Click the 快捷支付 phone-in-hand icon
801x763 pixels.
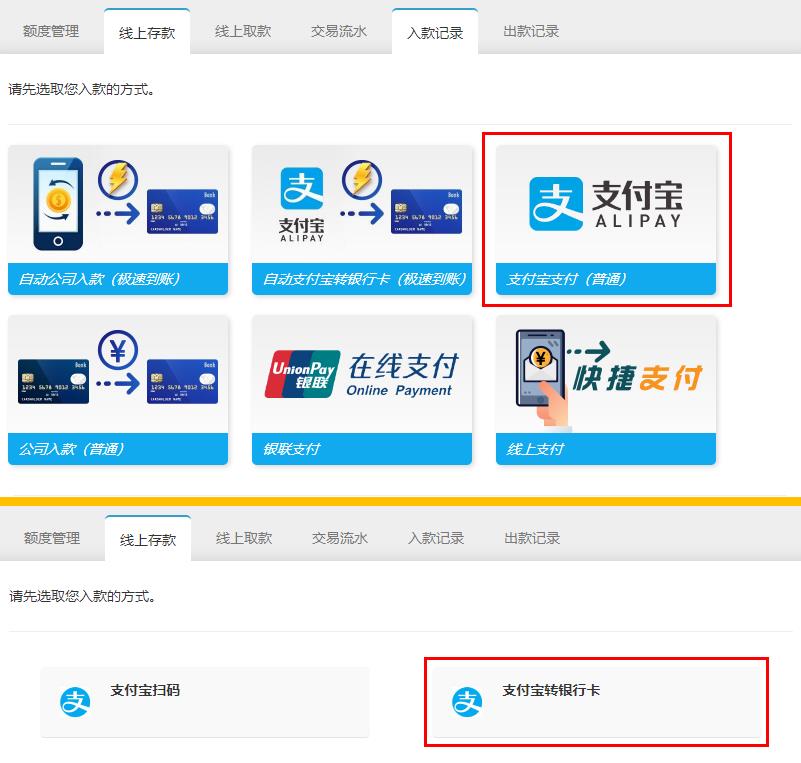[540, 369]
